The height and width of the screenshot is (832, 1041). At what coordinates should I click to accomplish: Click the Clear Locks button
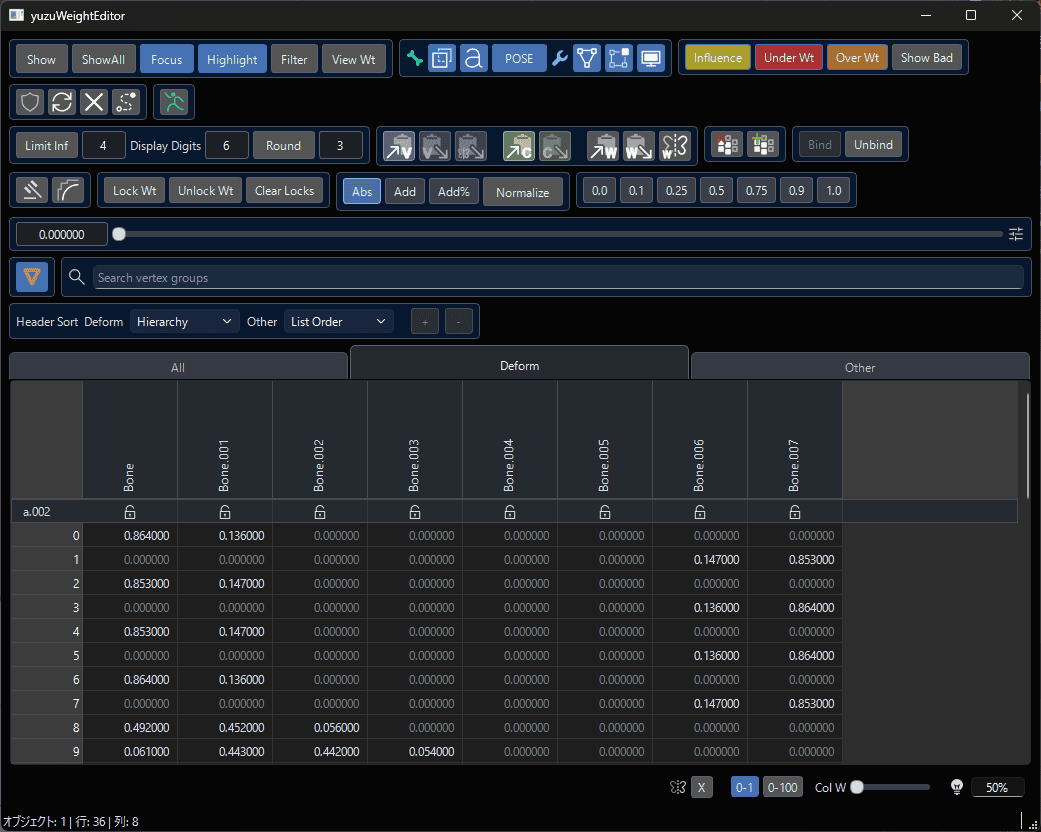(284, 191)
